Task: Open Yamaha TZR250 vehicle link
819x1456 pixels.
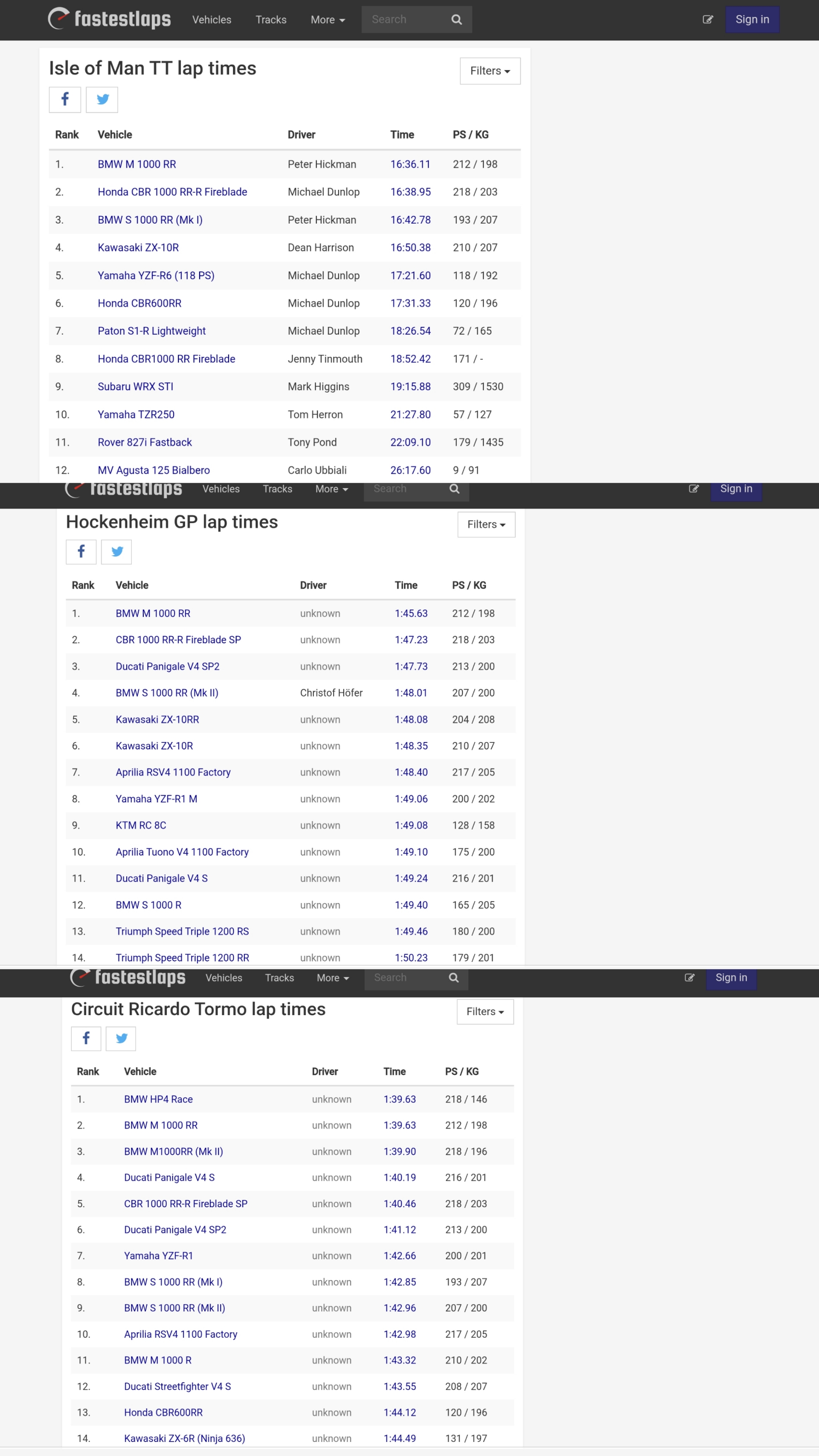Action: (136, 415)
